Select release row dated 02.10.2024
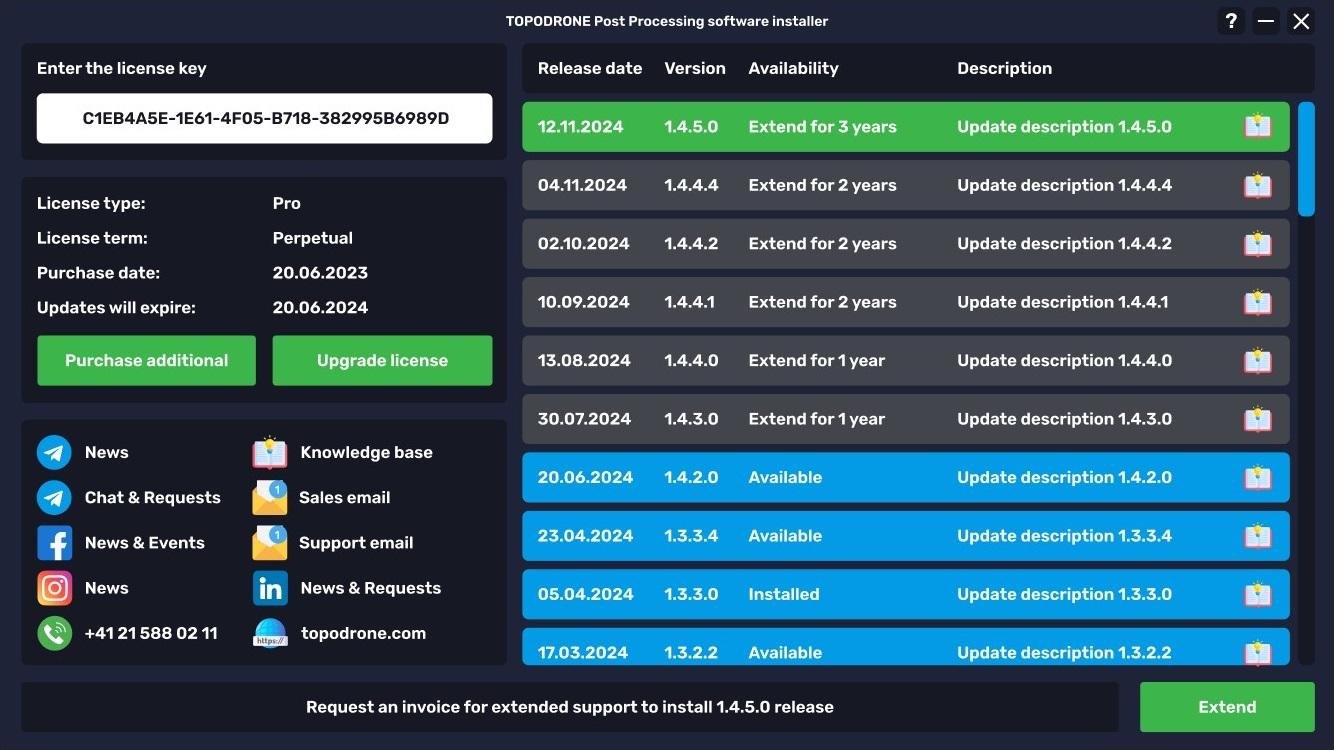Image resolution: width=1334 pixels, height=750 pixels. tap(906, 243)
